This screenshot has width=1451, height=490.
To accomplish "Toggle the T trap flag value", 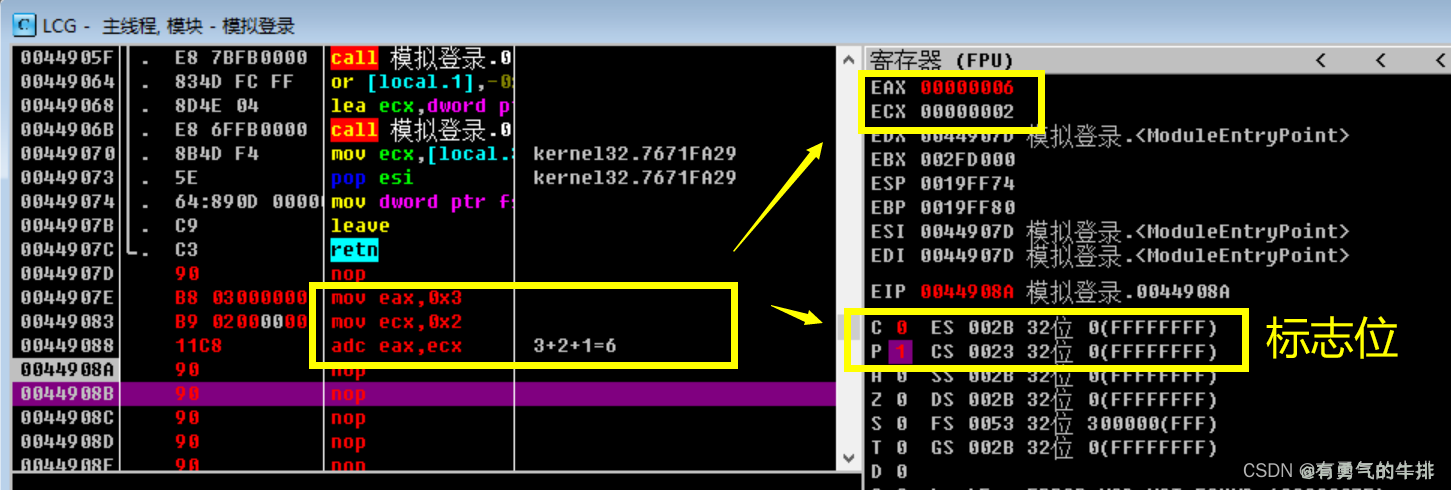I will click(x=902, y=447).
